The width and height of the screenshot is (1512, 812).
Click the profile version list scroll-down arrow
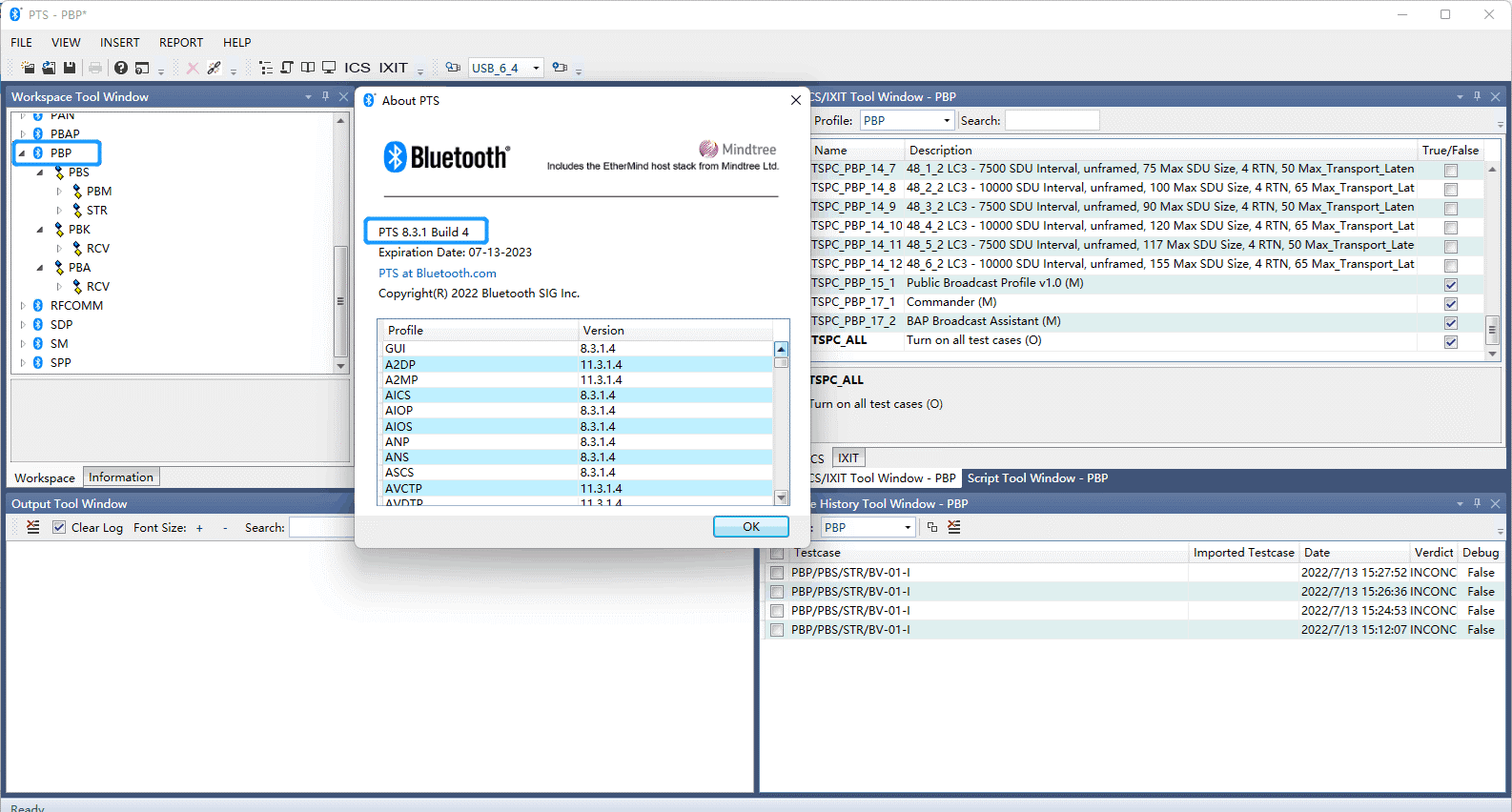pos(782,497)
